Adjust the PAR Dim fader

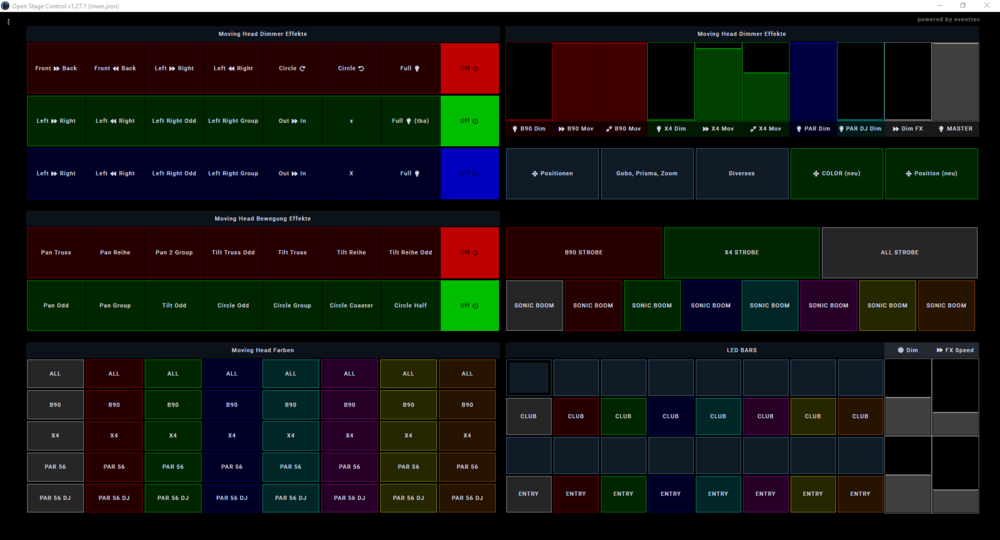[813, 82]
